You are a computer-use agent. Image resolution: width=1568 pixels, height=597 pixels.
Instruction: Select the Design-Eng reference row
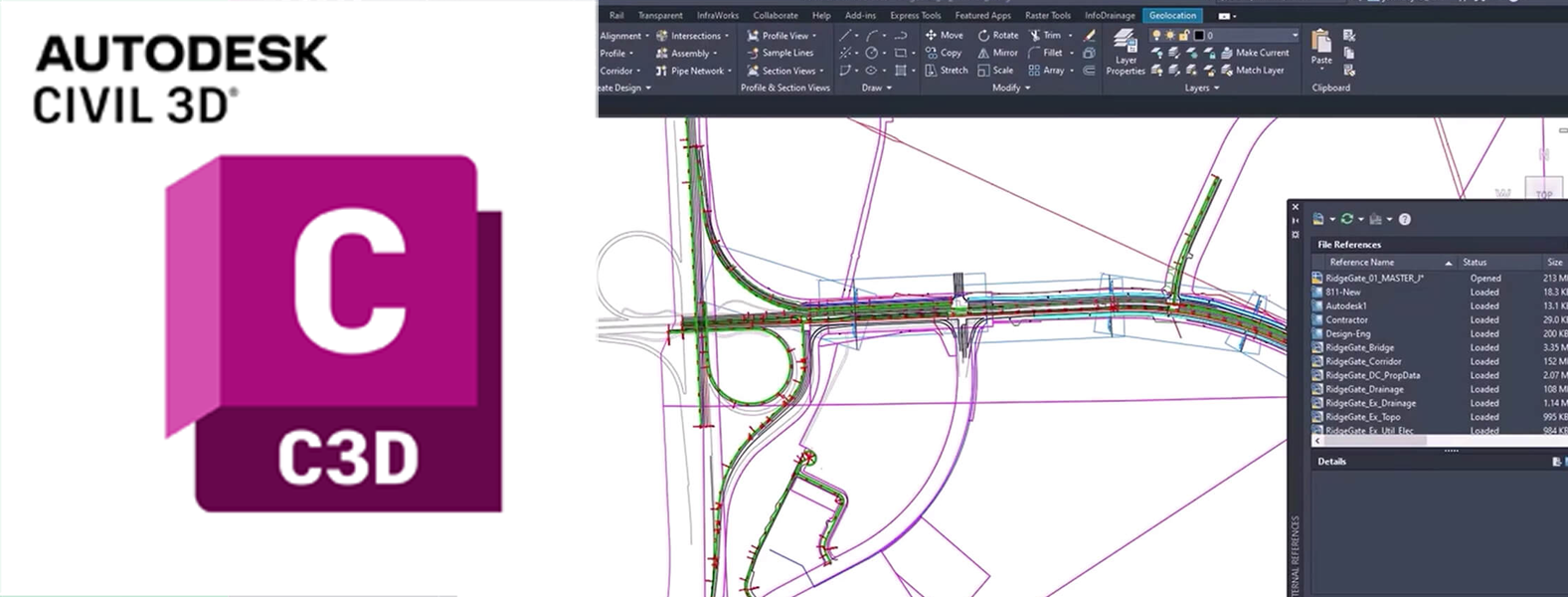click(1440, 333)
